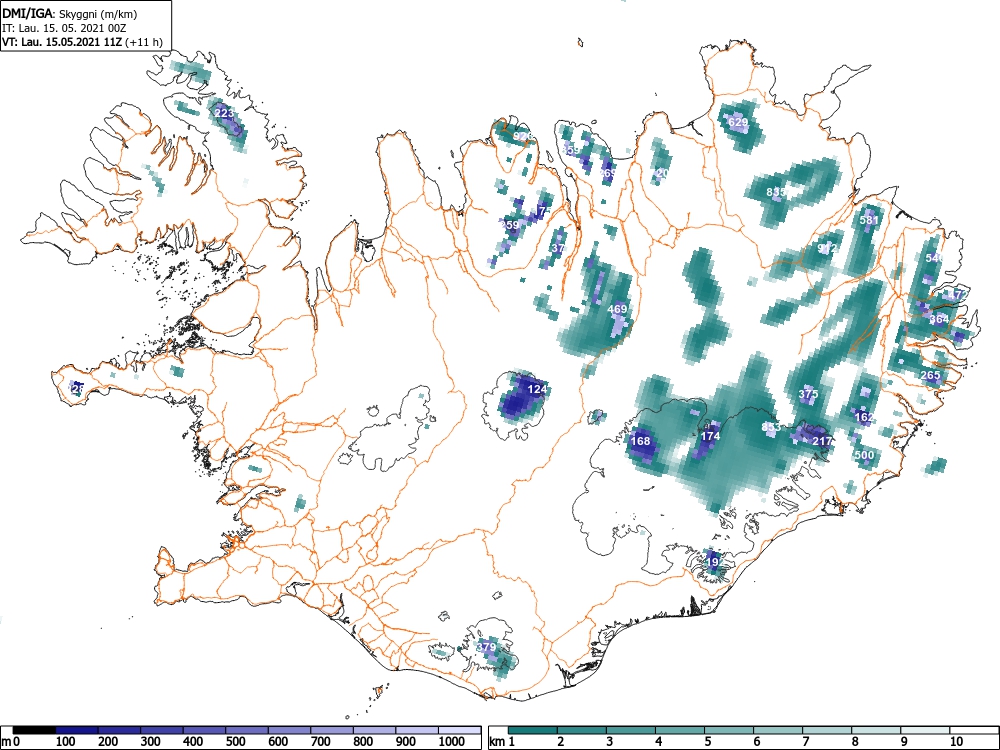Image resolution: width=1000 pixels, height=750 pixels.
Task: Click the black swatch of the meter scale
Action: [34, 730]
